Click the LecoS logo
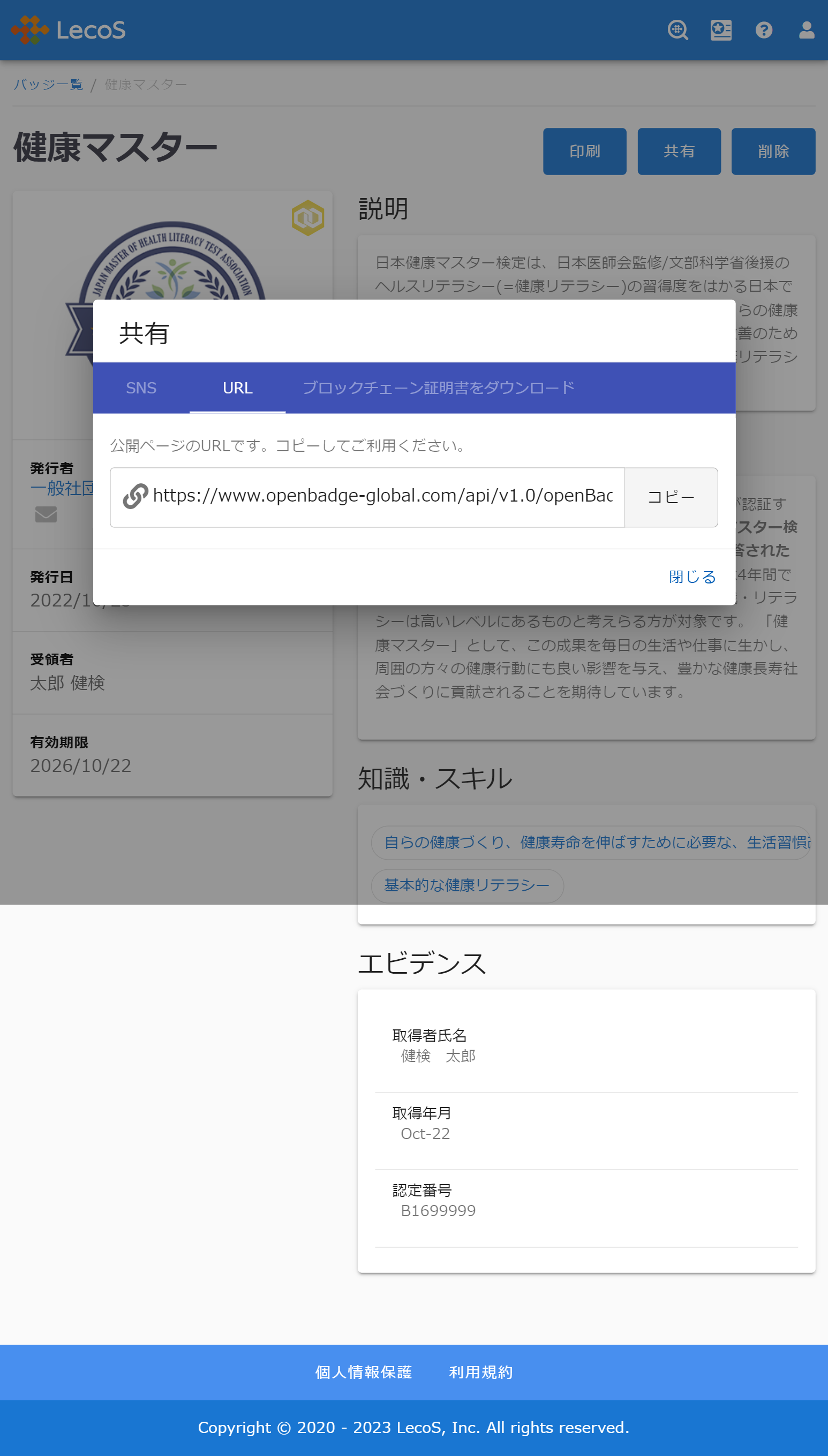 coord(68,29)
